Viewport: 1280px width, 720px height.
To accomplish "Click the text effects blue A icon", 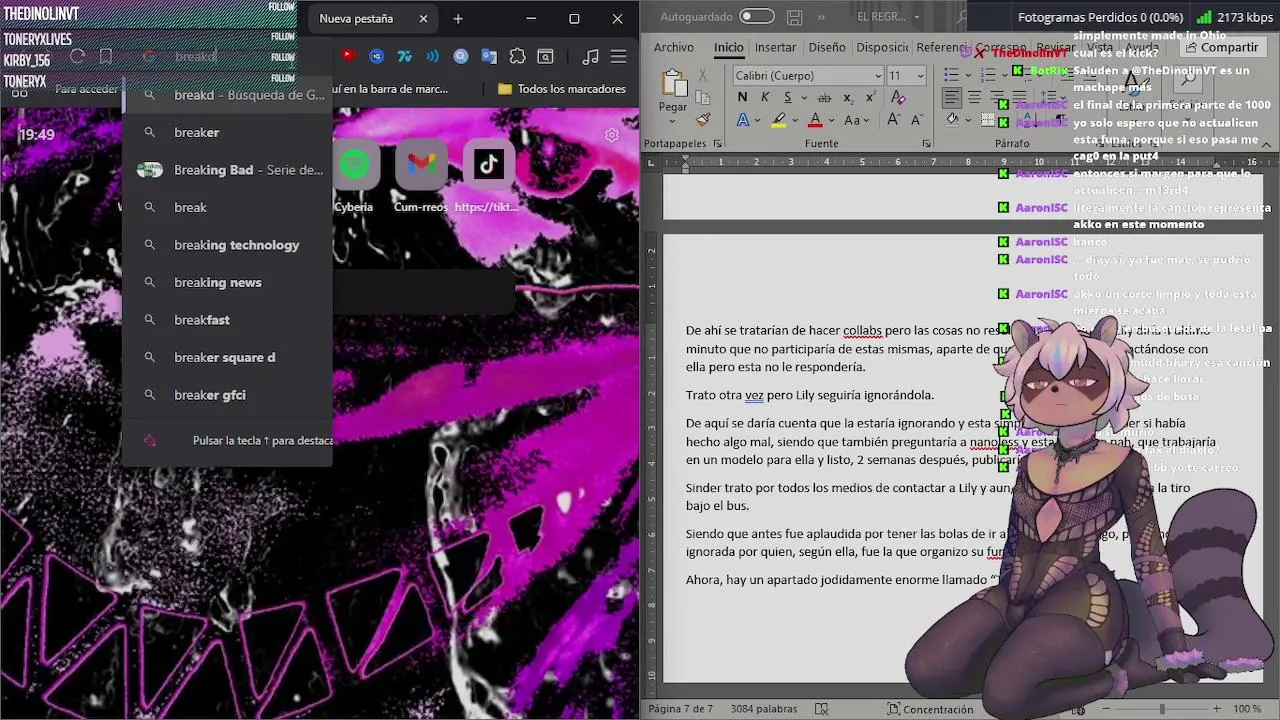I will coord(742,120).
